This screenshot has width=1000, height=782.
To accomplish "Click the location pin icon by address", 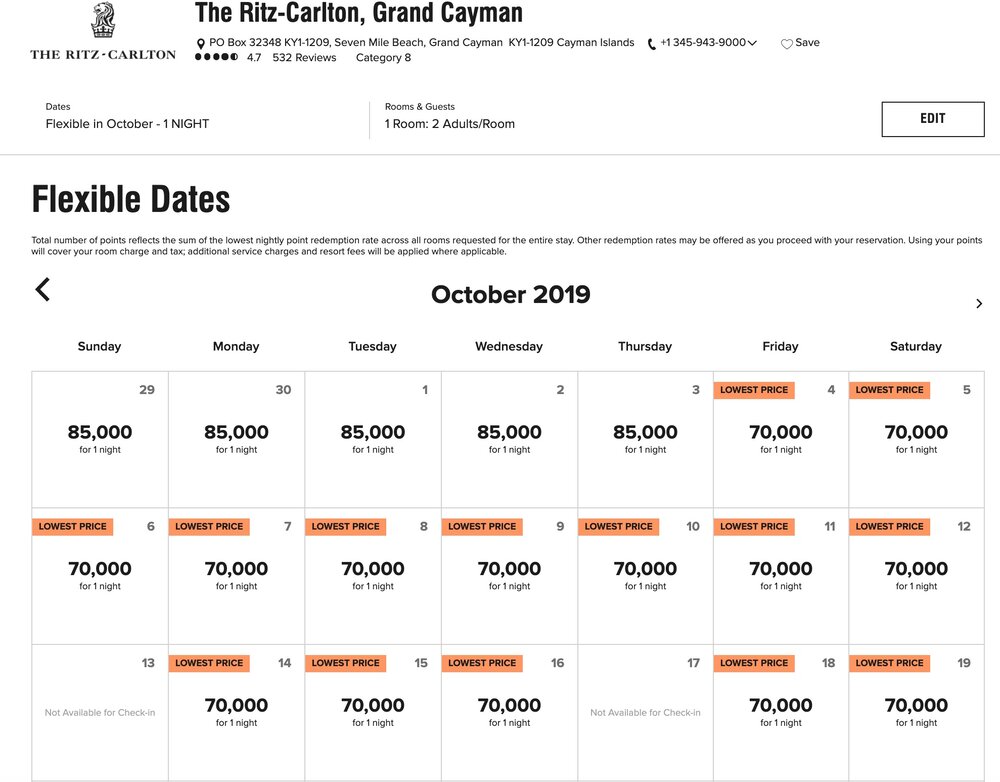I will click(x=200, y=44).
